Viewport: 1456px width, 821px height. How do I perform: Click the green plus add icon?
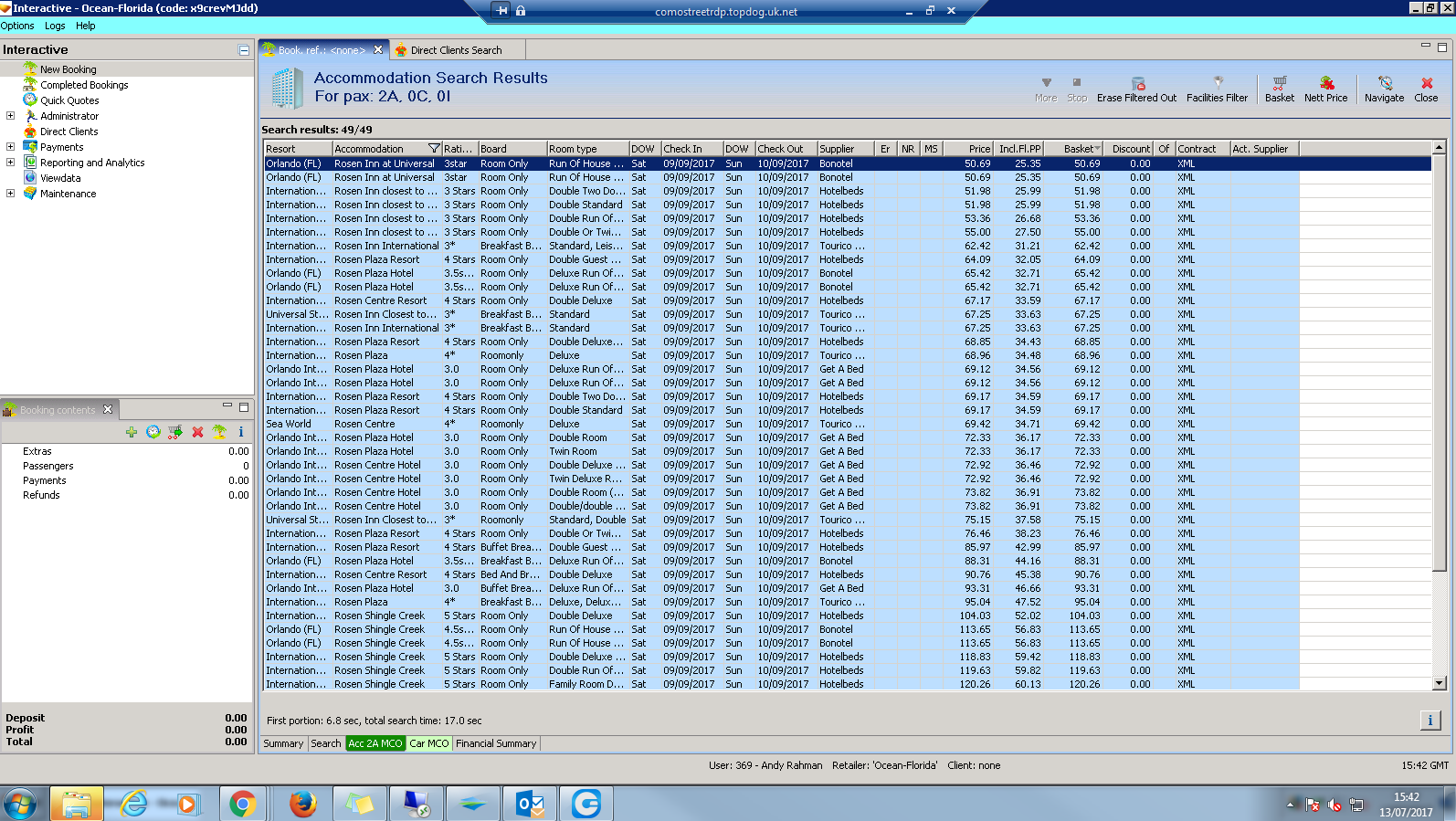132,432
